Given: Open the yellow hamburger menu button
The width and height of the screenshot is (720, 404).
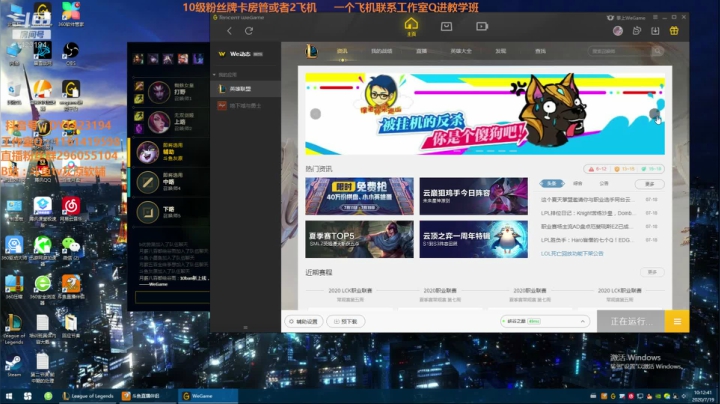Looking at the screenshot, I should point(677,321).
